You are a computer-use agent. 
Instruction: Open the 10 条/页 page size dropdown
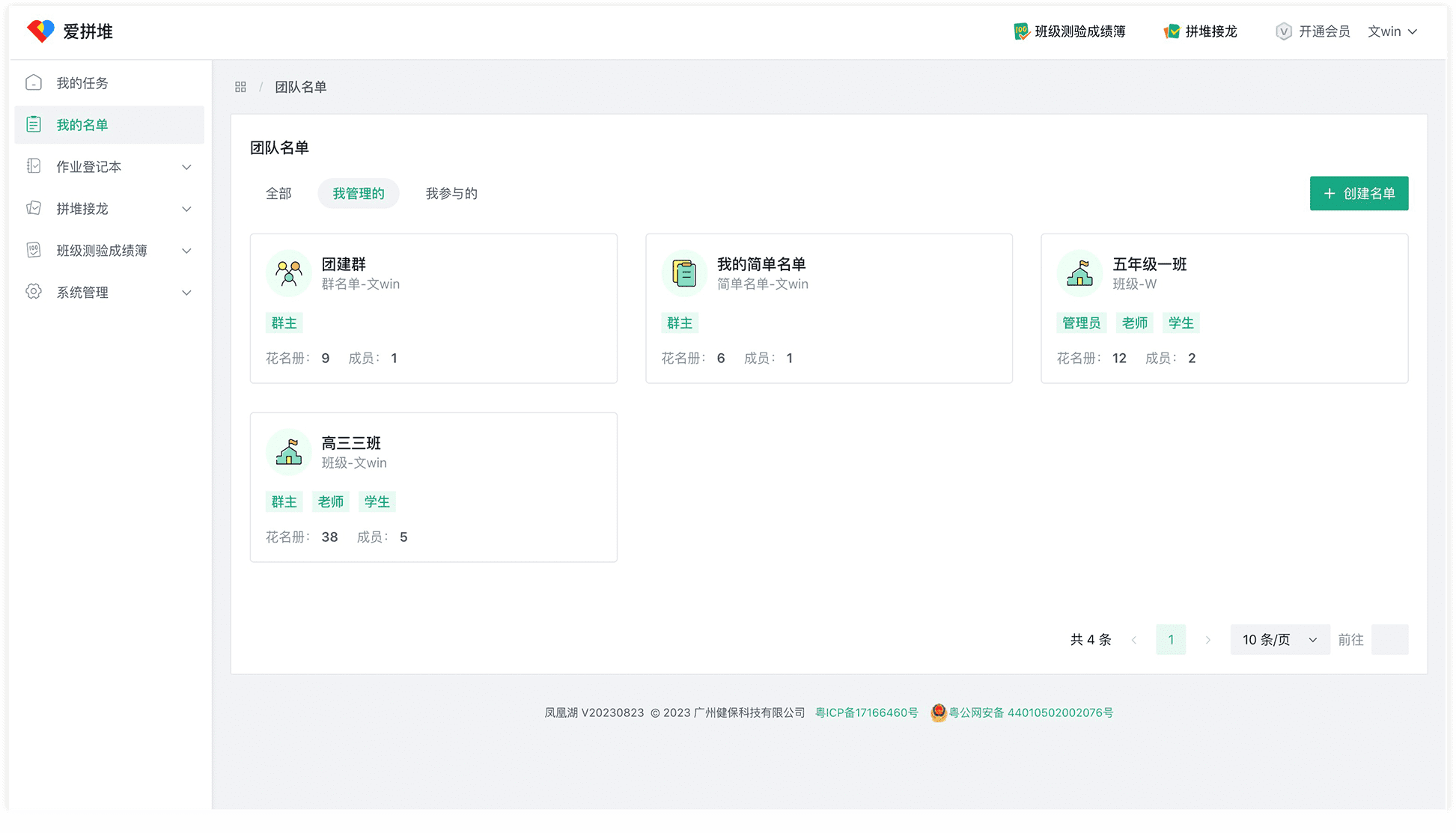(x=1279, y=640)
